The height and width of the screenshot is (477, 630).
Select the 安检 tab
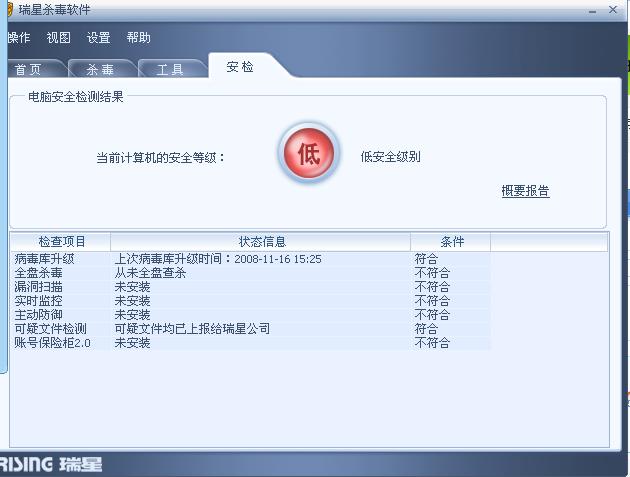pyautogui.click(x=240, y=66)
